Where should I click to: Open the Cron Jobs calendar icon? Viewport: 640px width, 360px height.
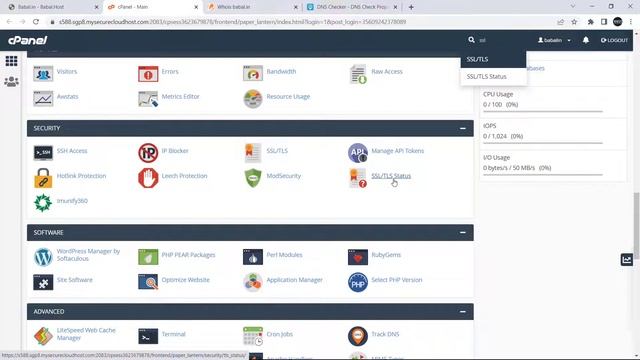(253, 336)
